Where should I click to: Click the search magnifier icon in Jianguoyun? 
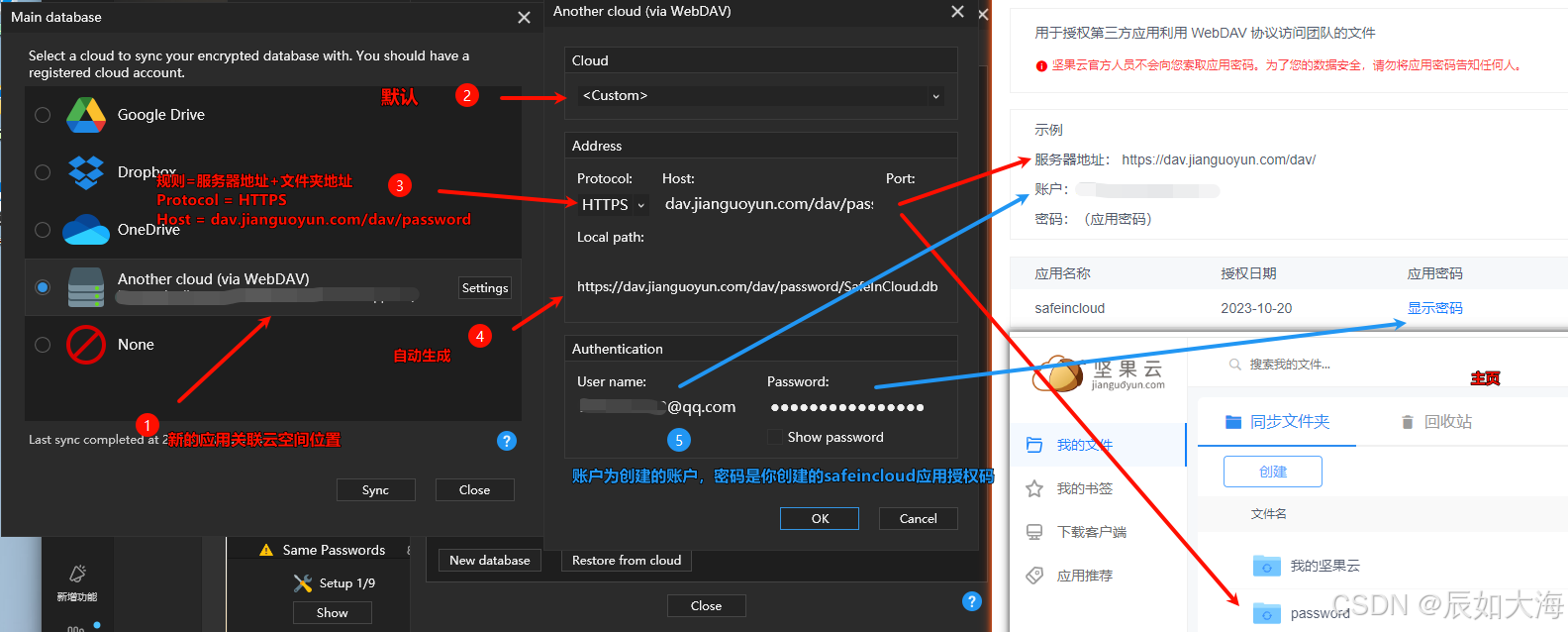coord(1235,365)
